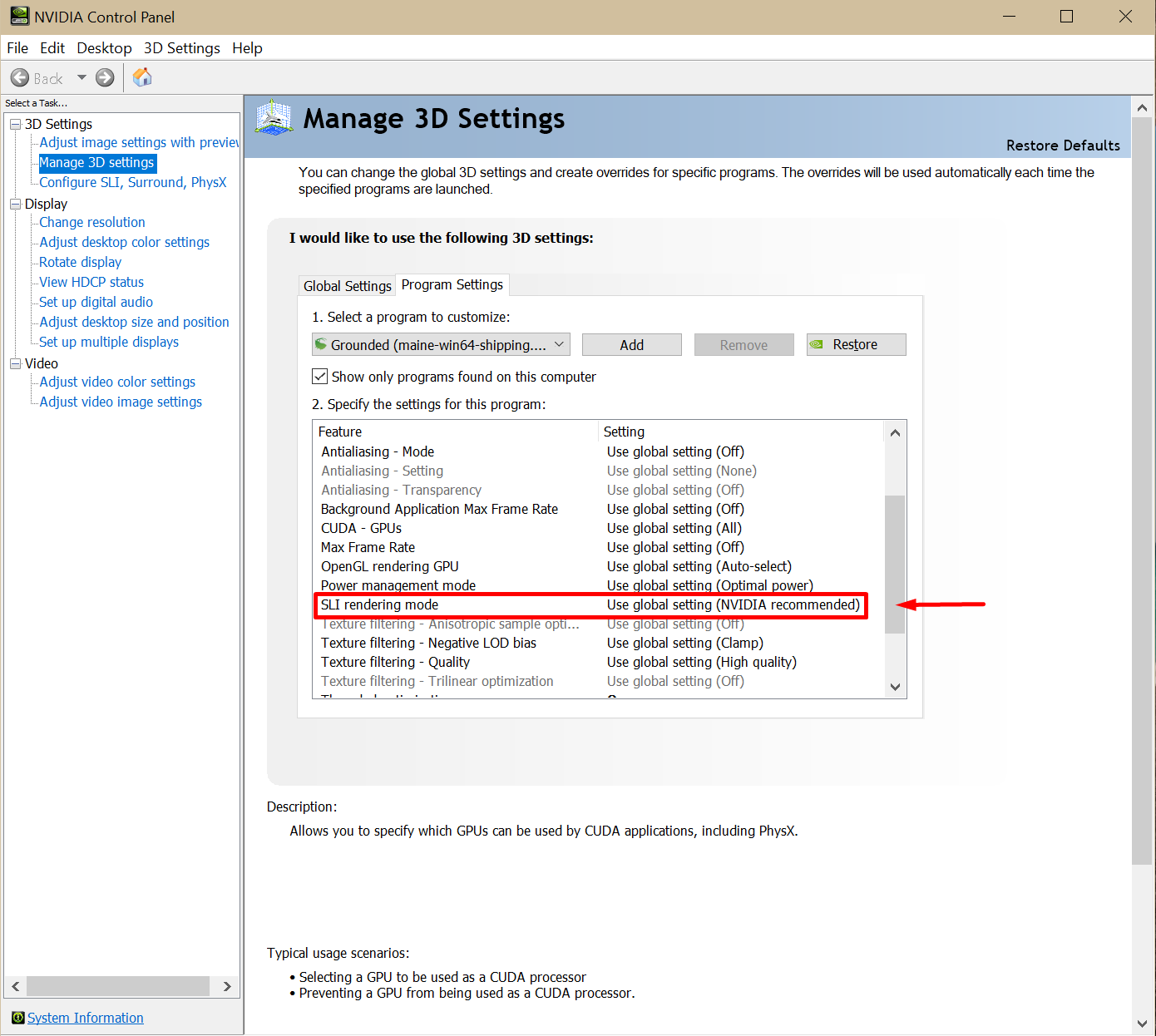
Task: Collapse the Video tree node
Action: [x=15, y=363]
